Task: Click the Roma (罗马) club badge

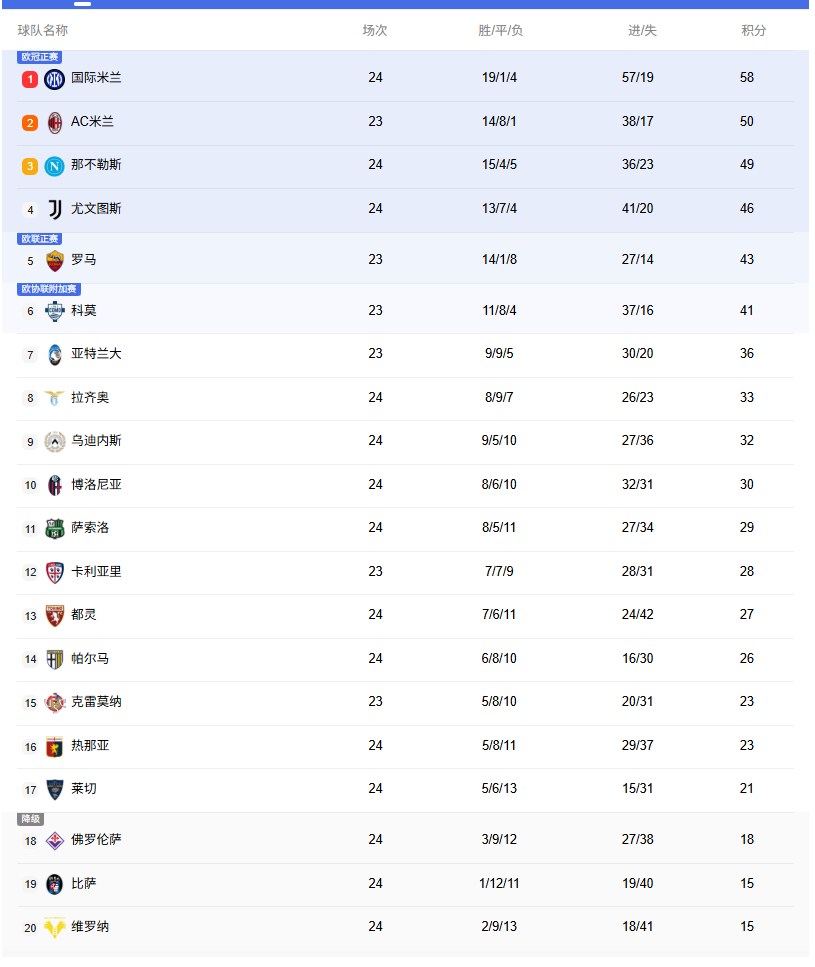Action: point(55,260)
